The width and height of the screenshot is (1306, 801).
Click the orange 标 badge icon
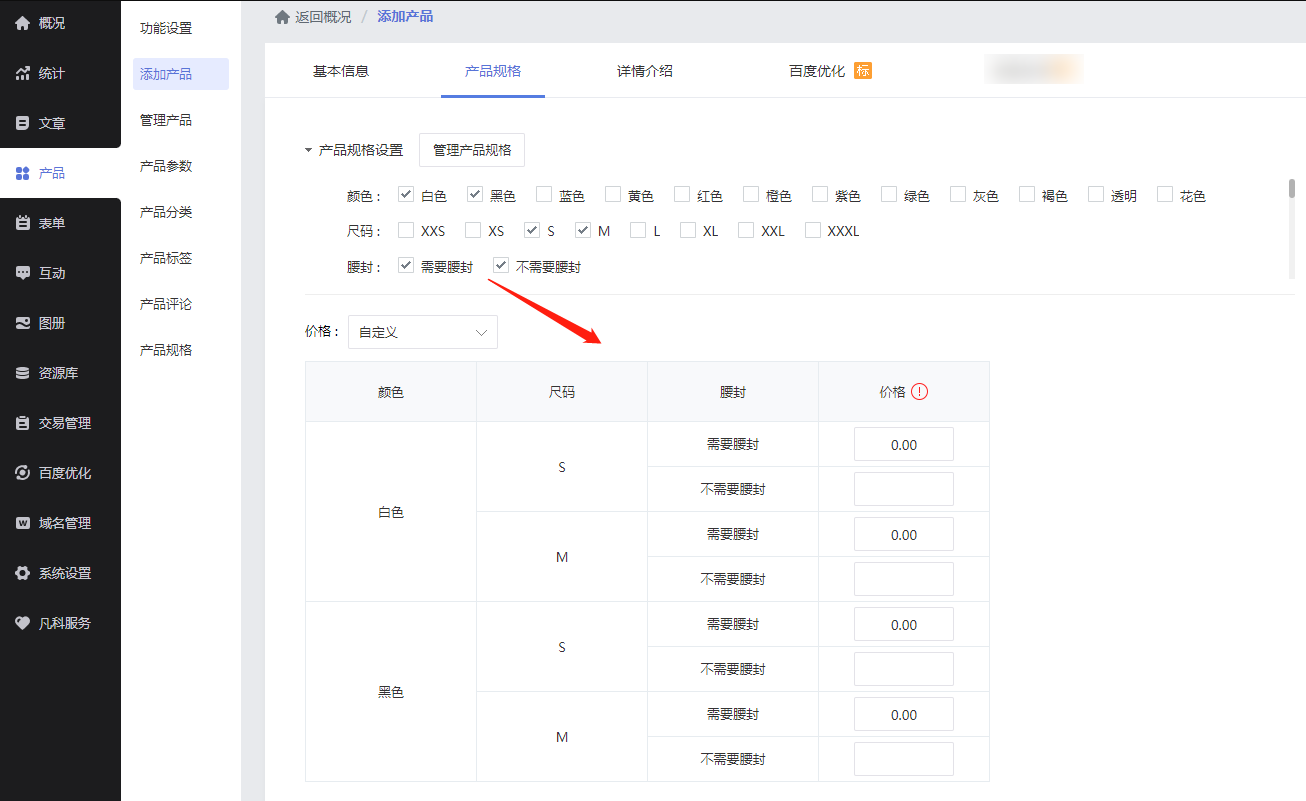863,71
